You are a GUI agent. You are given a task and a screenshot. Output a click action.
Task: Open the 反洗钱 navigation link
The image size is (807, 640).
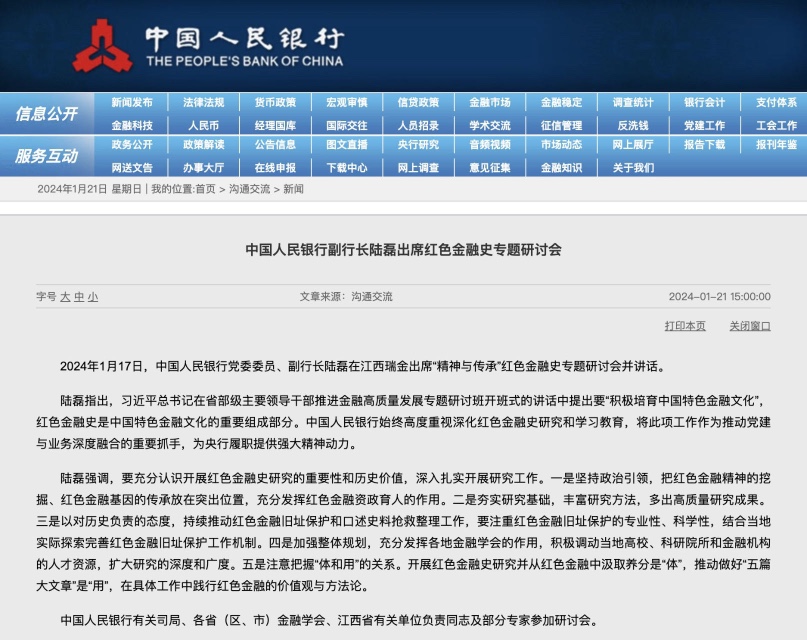pos(633,126)
